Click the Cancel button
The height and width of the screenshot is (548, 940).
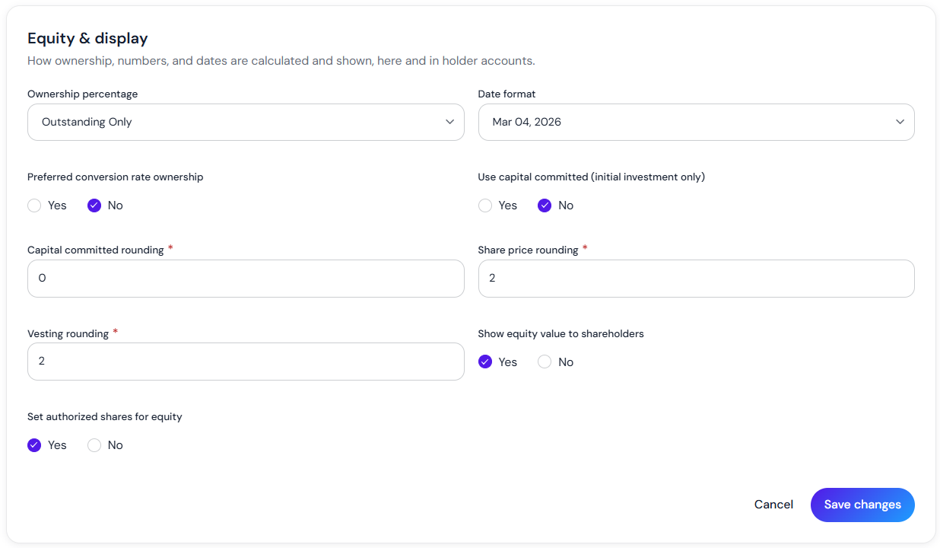[773, 505]
